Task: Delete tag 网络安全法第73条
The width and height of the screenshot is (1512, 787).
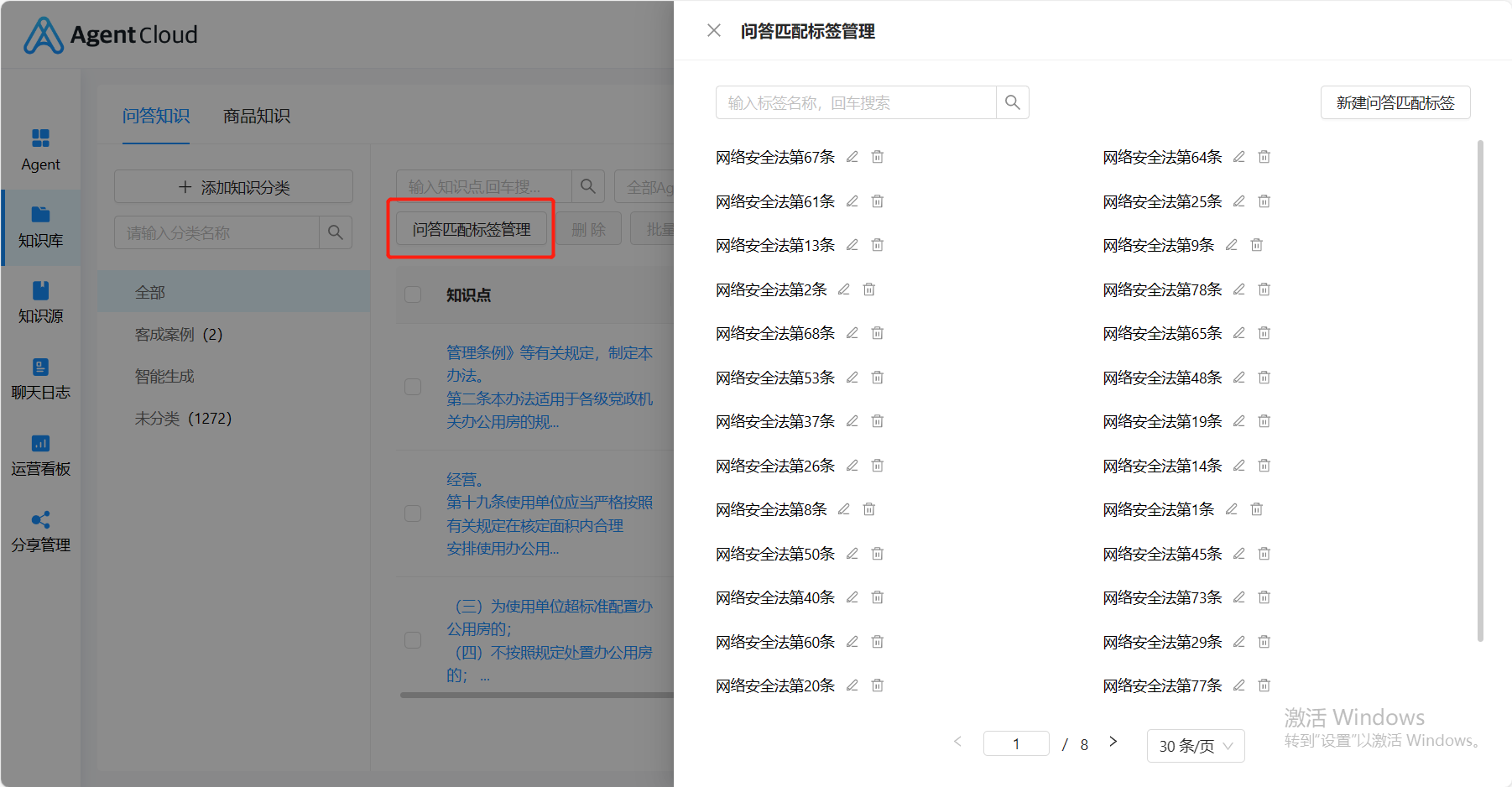Action: coord(1264,597)
